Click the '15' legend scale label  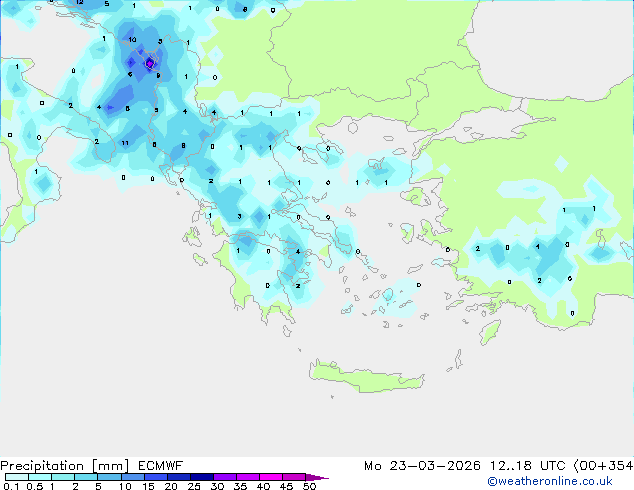(x=148, y=486)
